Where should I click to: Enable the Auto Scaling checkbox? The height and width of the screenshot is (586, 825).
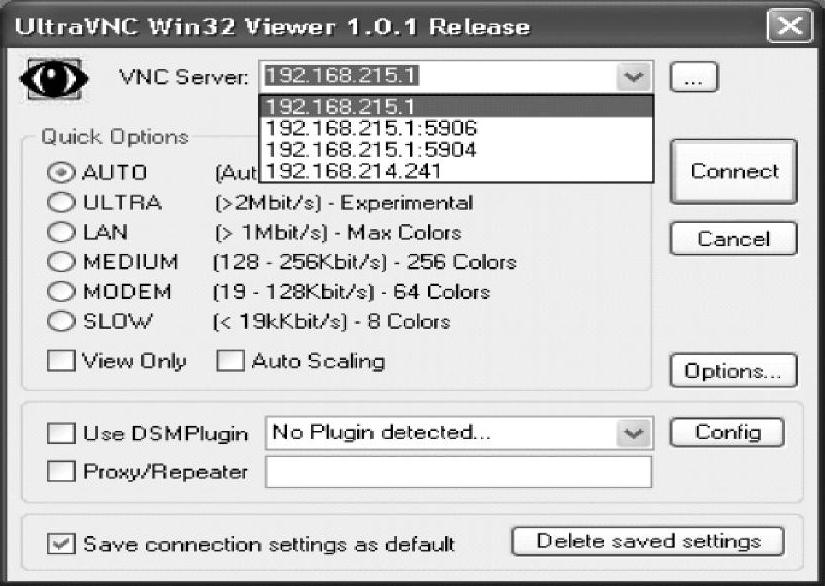click(230, 361)
